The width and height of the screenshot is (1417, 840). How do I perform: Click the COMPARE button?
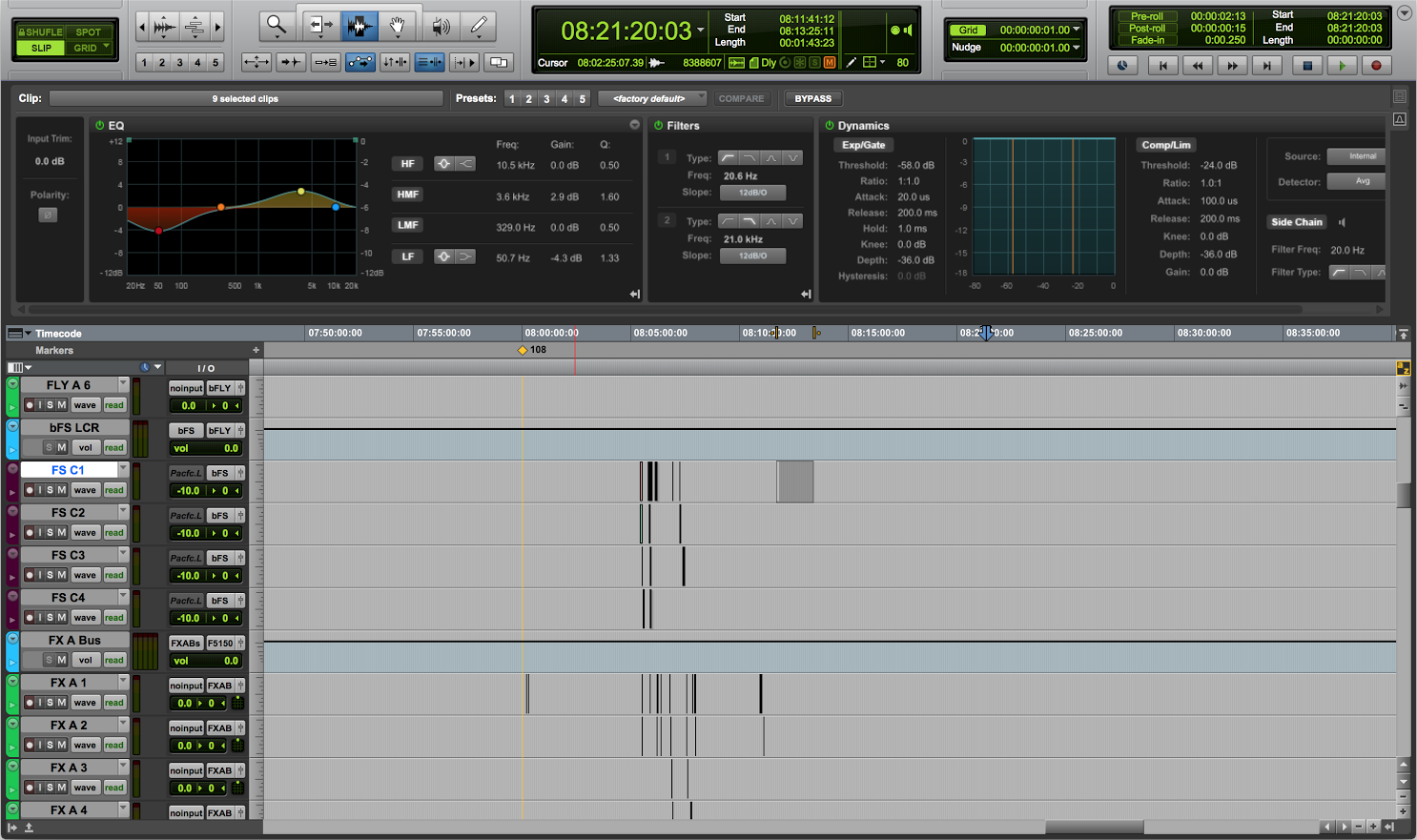point(741,98)
